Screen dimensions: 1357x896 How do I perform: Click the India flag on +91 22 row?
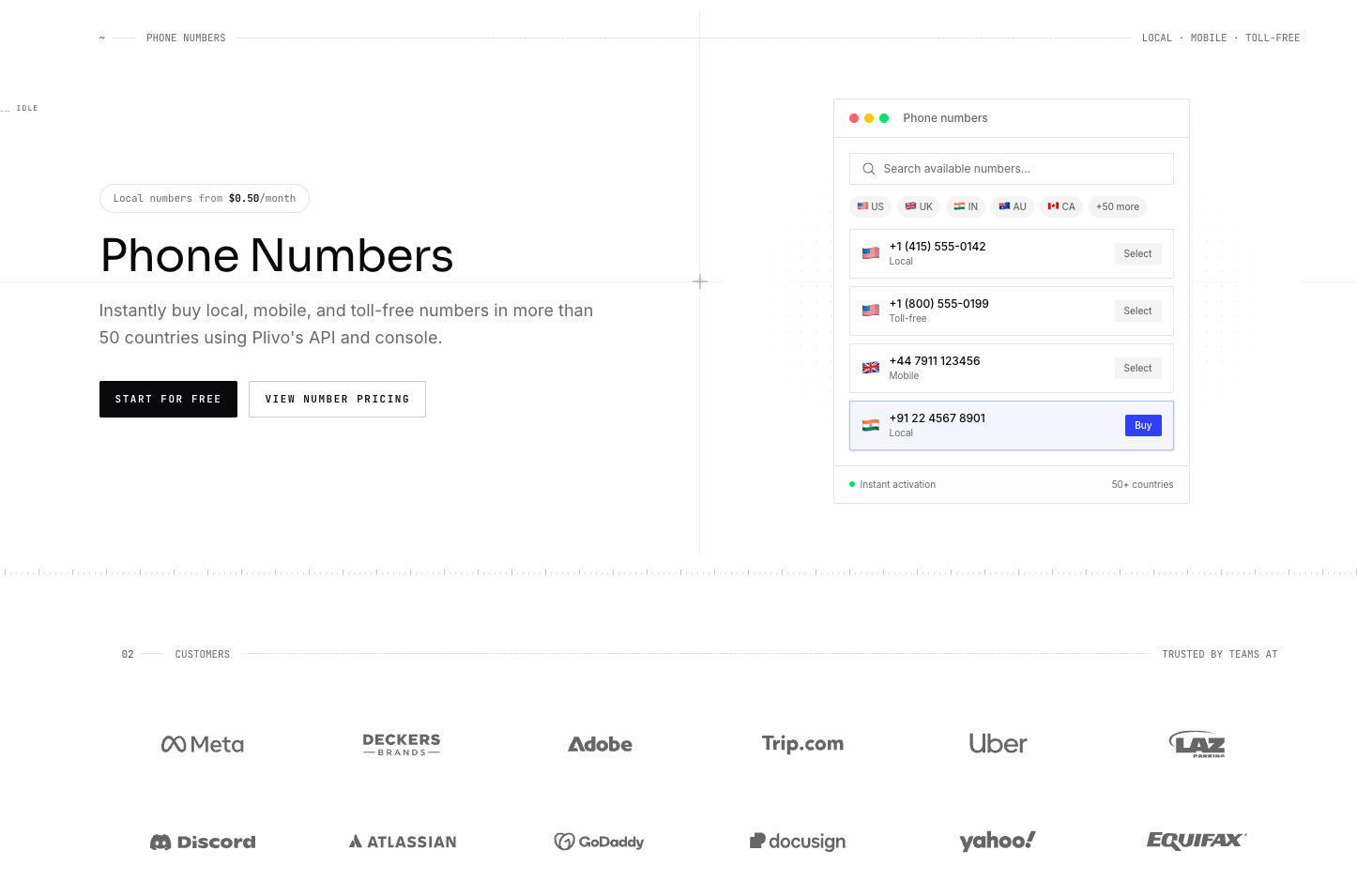pos(871,425)
